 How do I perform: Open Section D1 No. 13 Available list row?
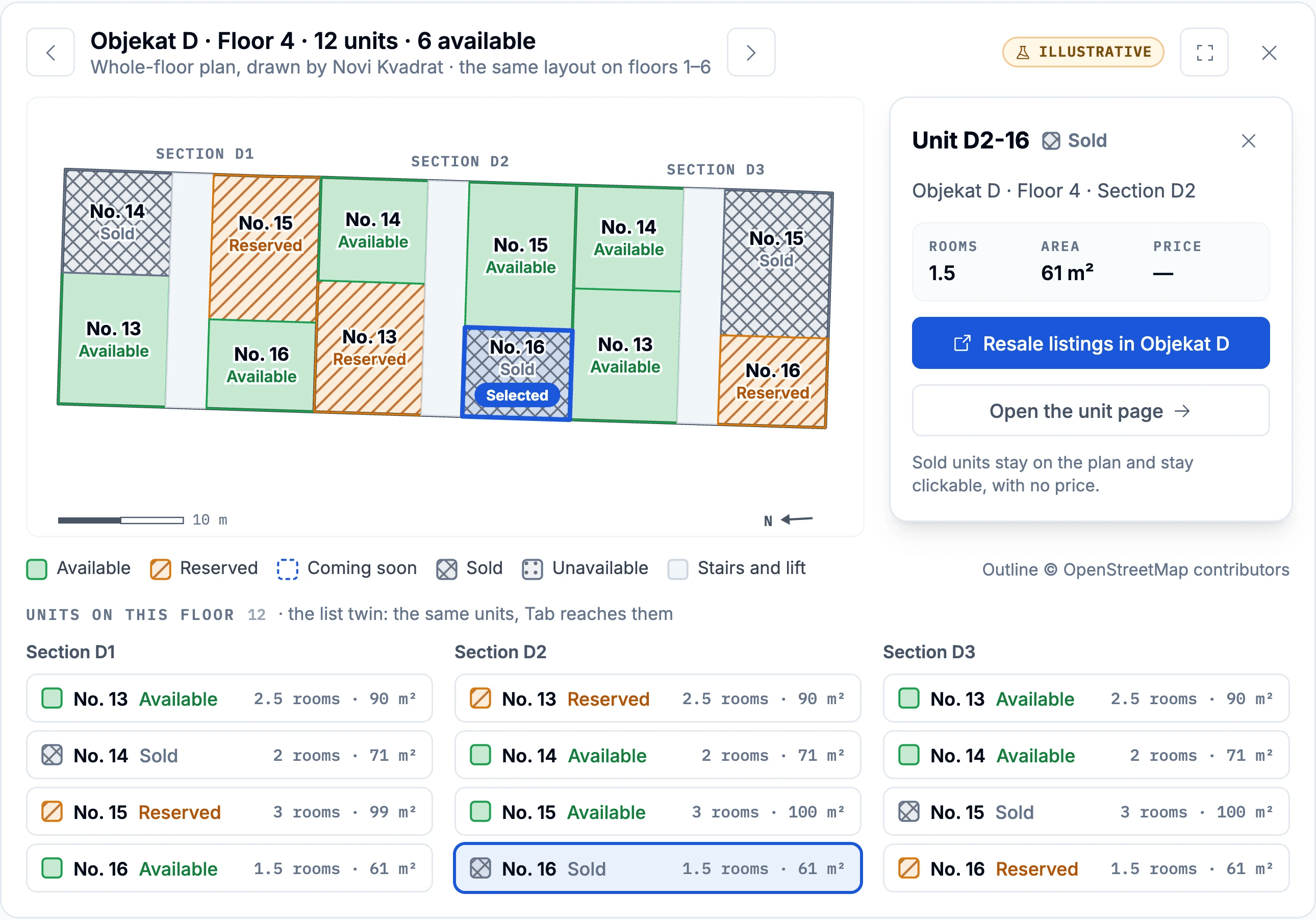[229, 698]
